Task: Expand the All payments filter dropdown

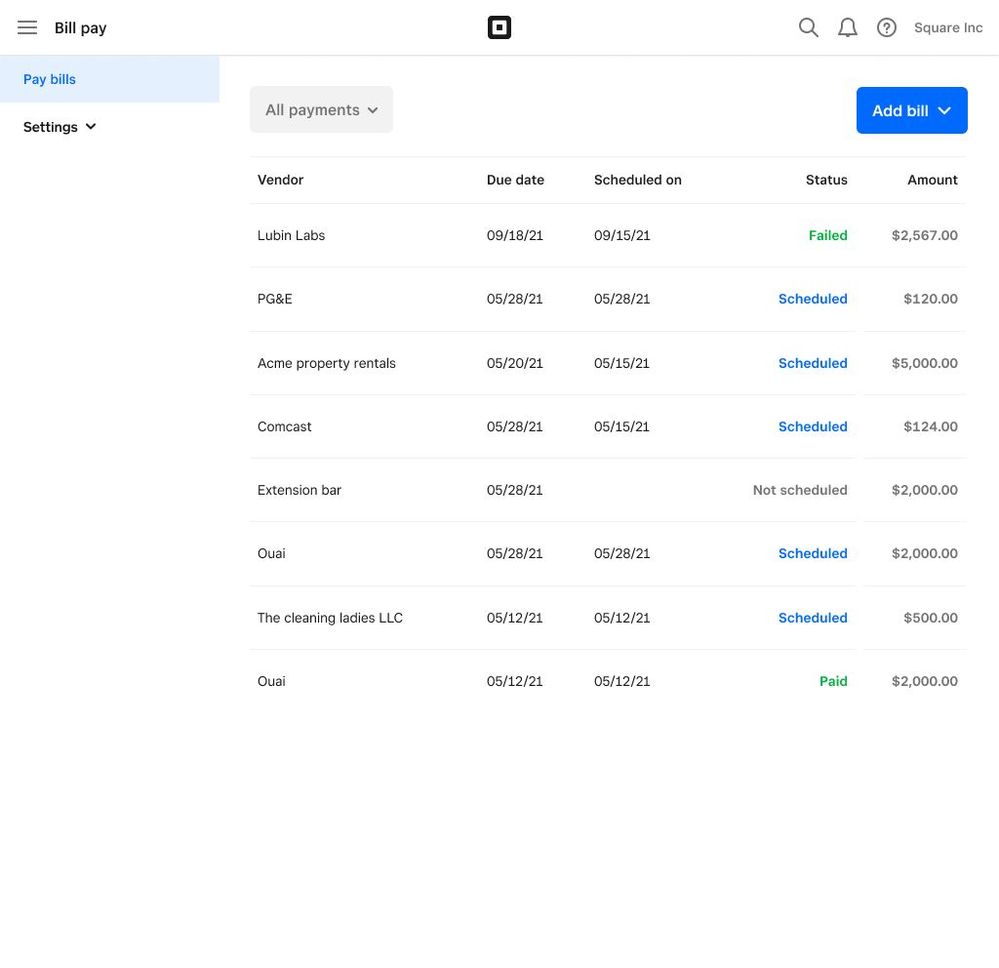Action: 321,110
